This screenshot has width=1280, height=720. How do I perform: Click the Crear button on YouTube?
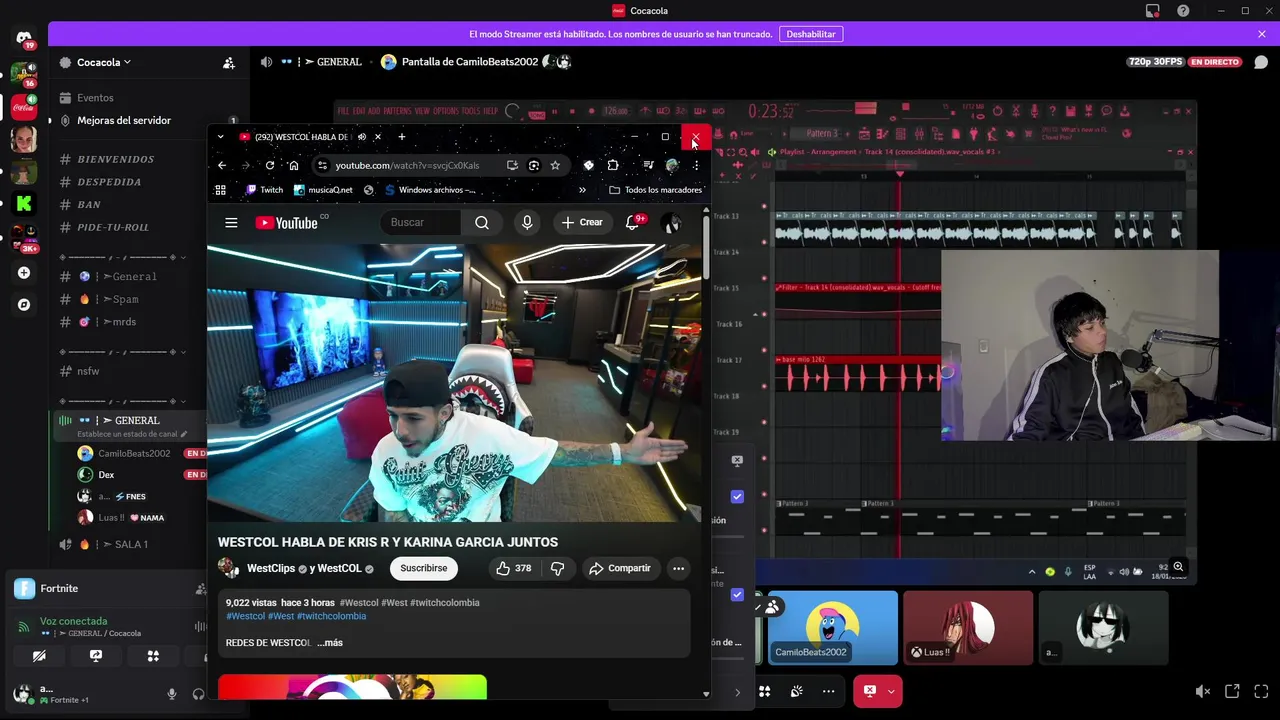pyautogui.click(x=582, y=223)
